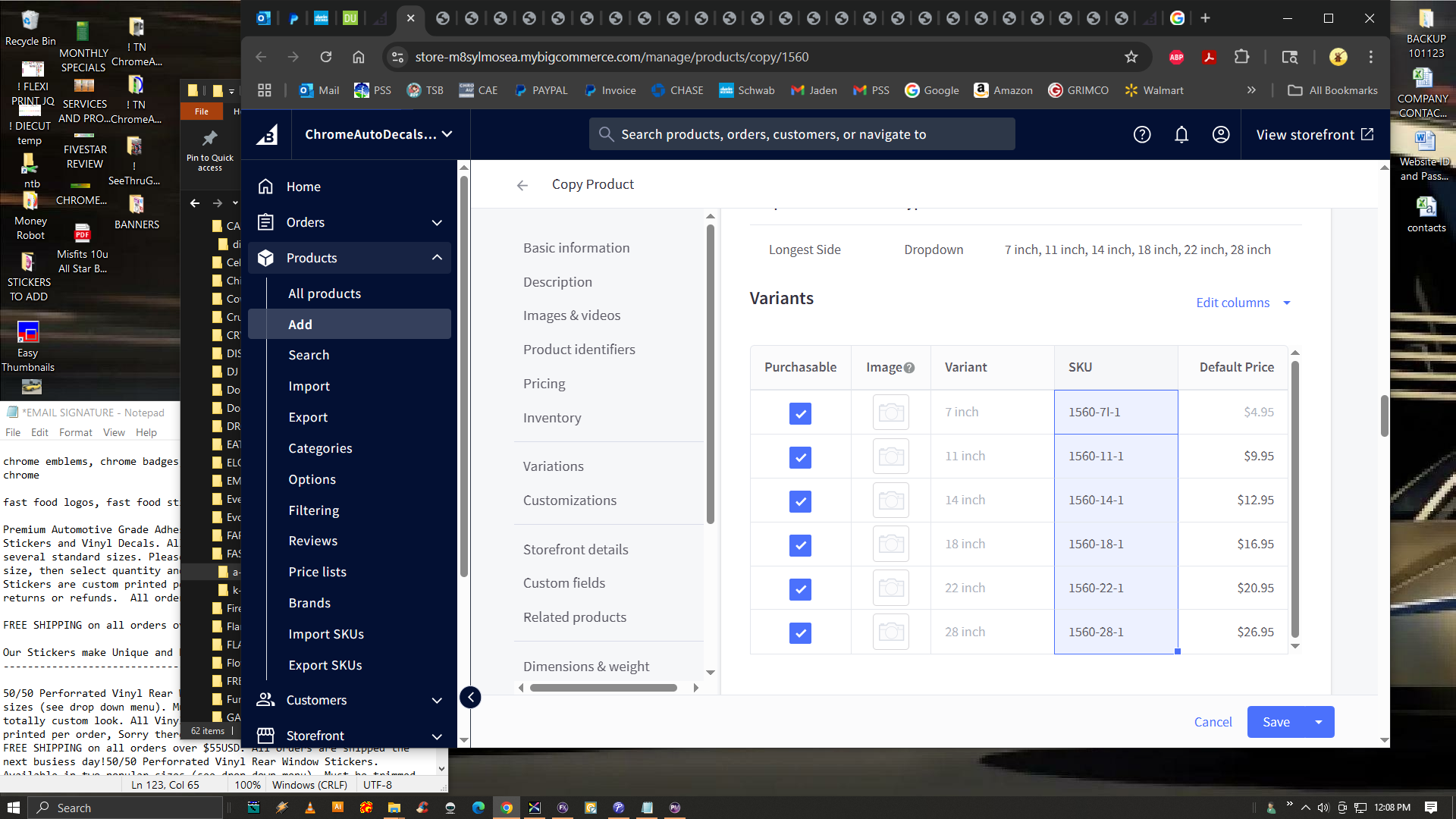Uncheck Purchasable for the 11 inch variant

click(x=800, y=457)
